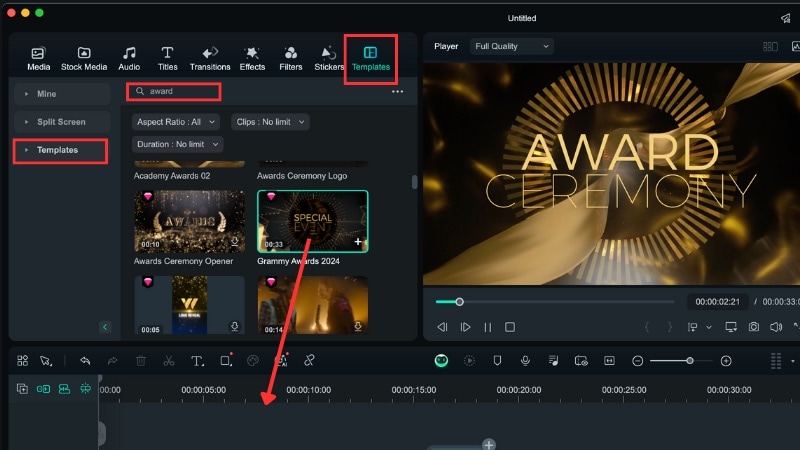Open the Stock Media tab
This screenshot has width=800, height=450.
pyautogui.click(x=84, y=59)
